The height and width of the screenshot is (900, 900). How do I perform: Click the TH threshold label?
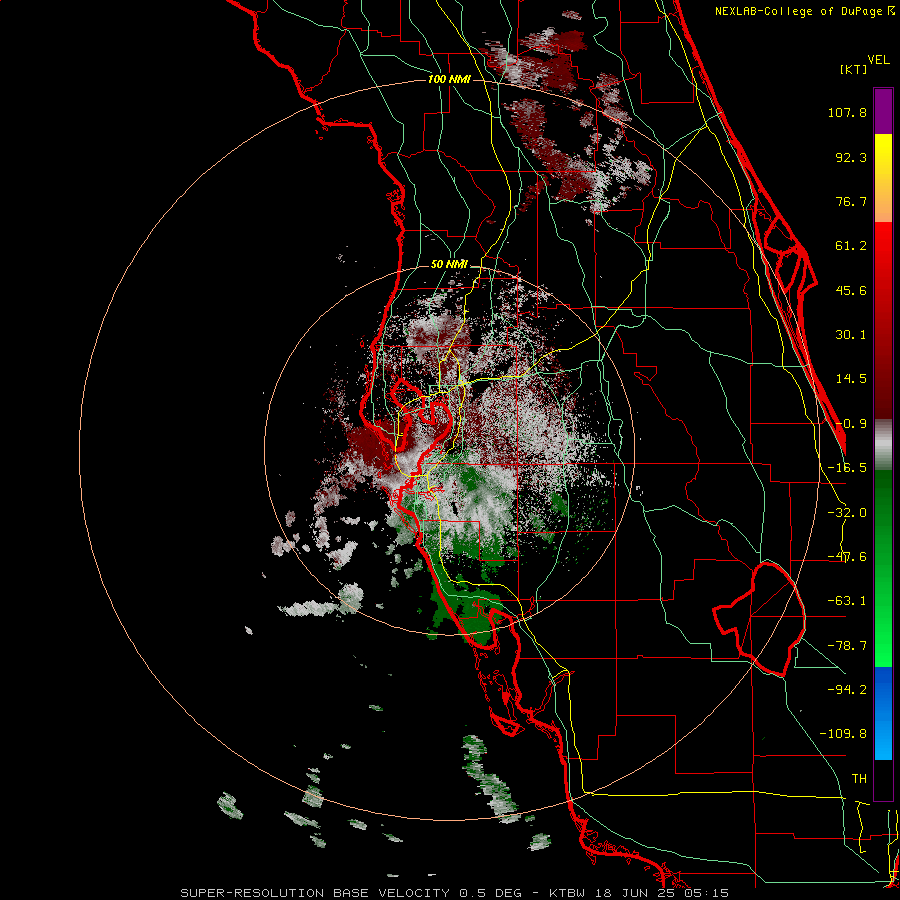(859, 779)
